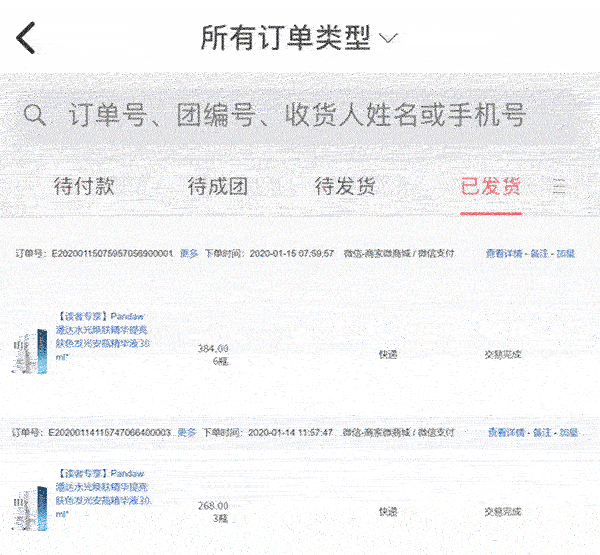This screenshot has width=600, height=555.
Task: Click 备注 on the 2020-01-15 order
Action: point(540,254)
